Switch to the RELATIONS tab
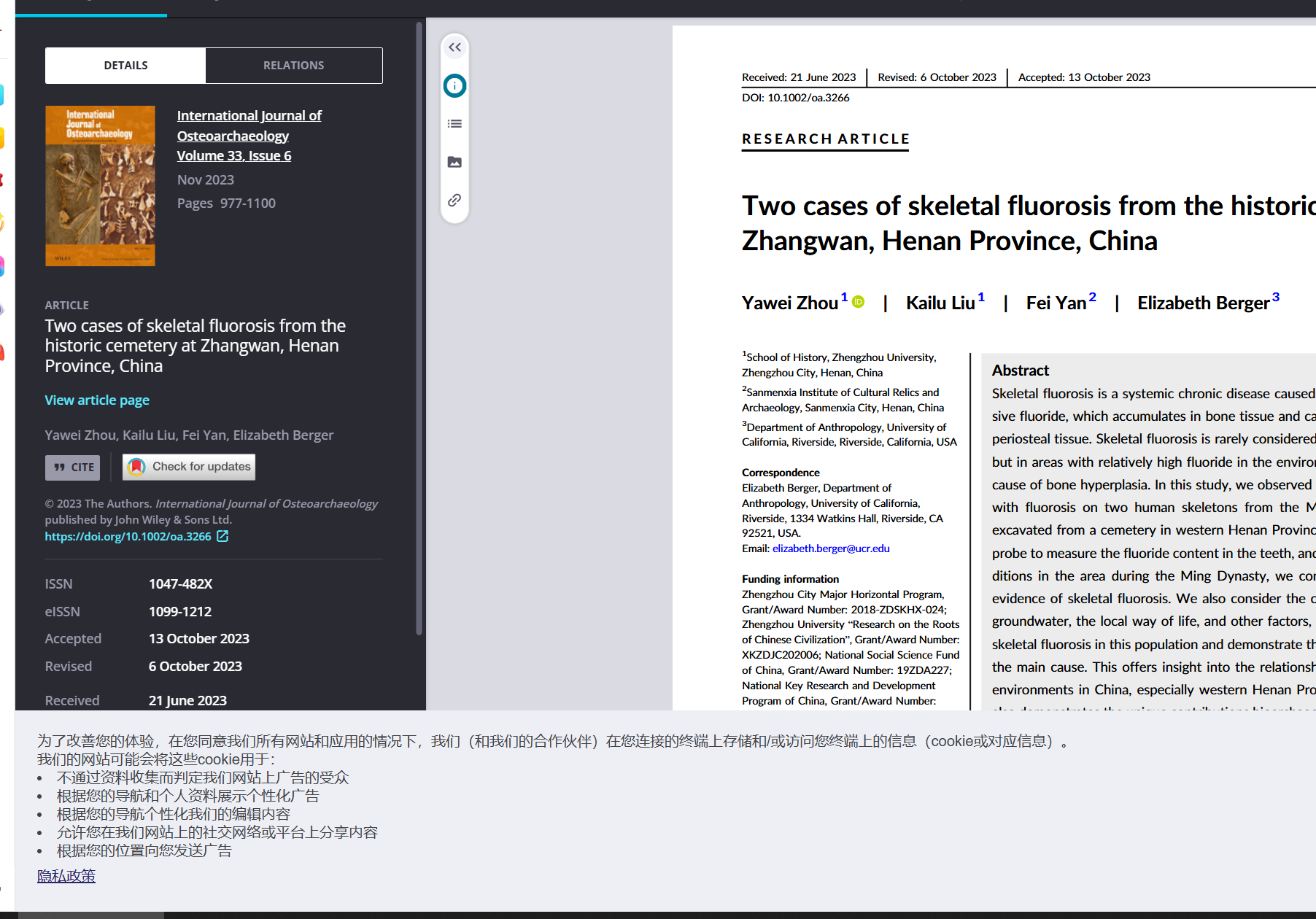Image resolution: width=1316 pixels, height=919 pixels. (x=293, y=66)
